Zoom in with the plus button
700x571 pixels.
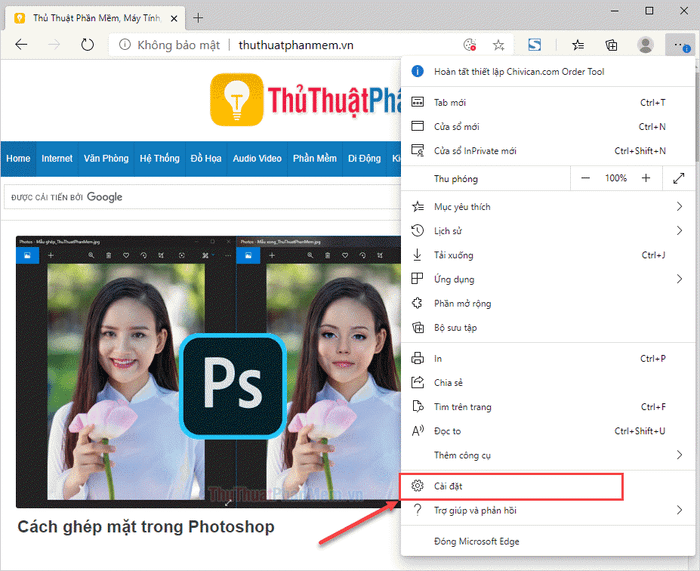coord(646,178)
